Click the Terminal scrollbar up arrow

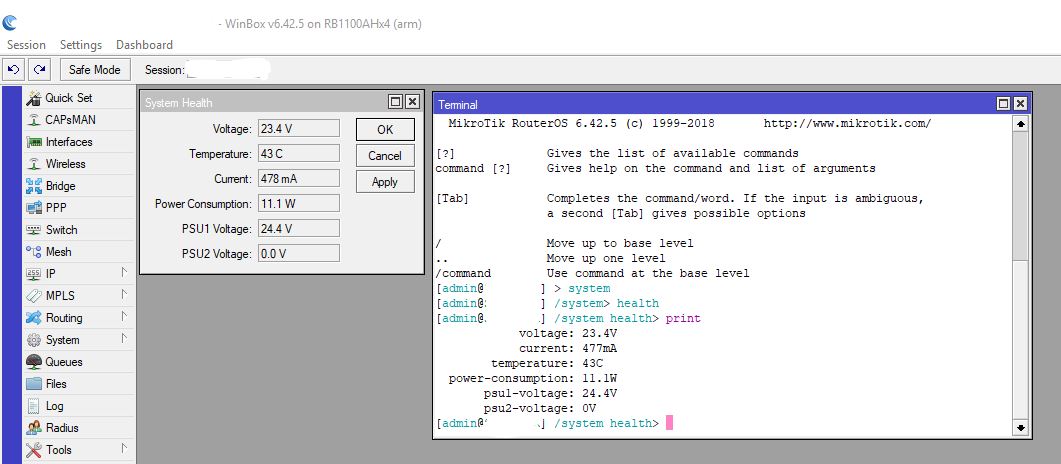[x=1020, y=124]
